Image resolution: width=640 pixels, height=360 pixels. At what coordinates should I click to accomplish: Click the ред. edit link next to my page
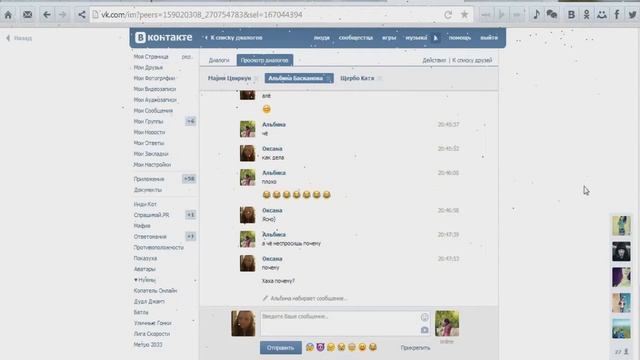point(187,57)
